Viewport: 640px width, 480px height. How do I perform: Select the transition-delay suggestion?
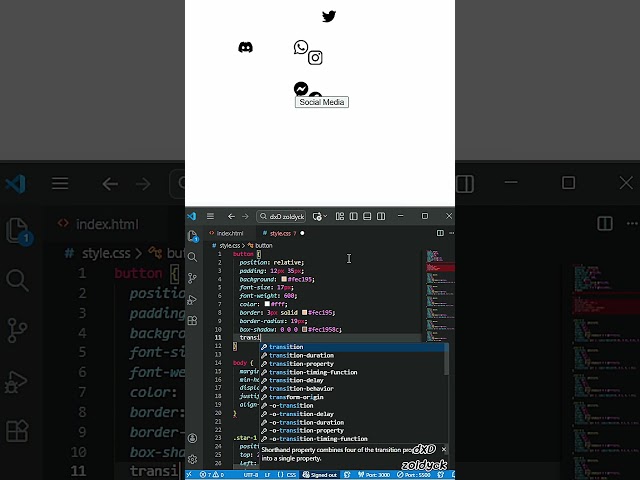tap(354, 380)
